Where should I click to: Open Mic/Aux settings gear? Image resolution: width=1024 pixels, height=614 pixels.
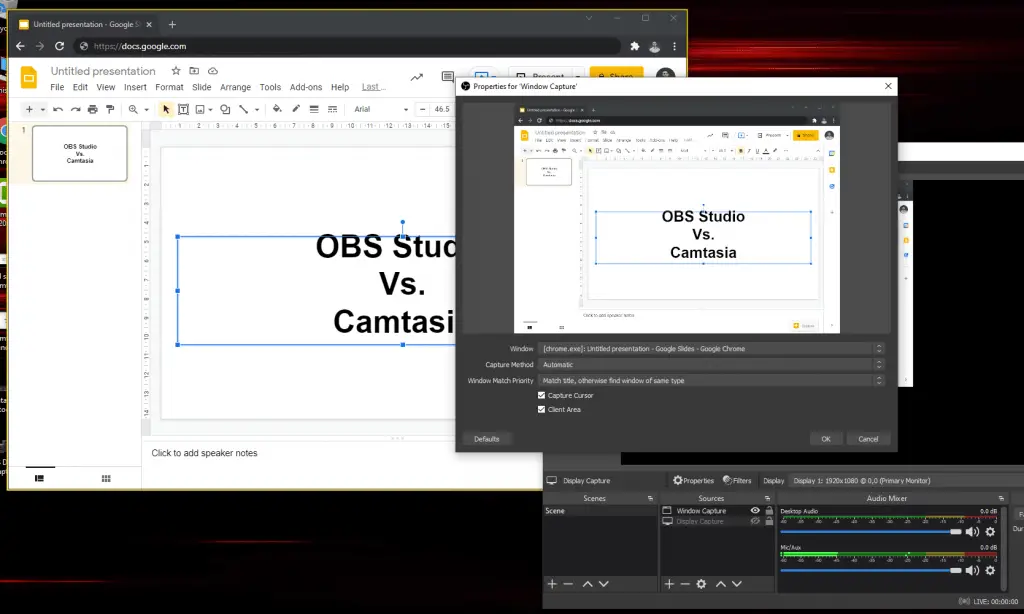pos(991,570)
